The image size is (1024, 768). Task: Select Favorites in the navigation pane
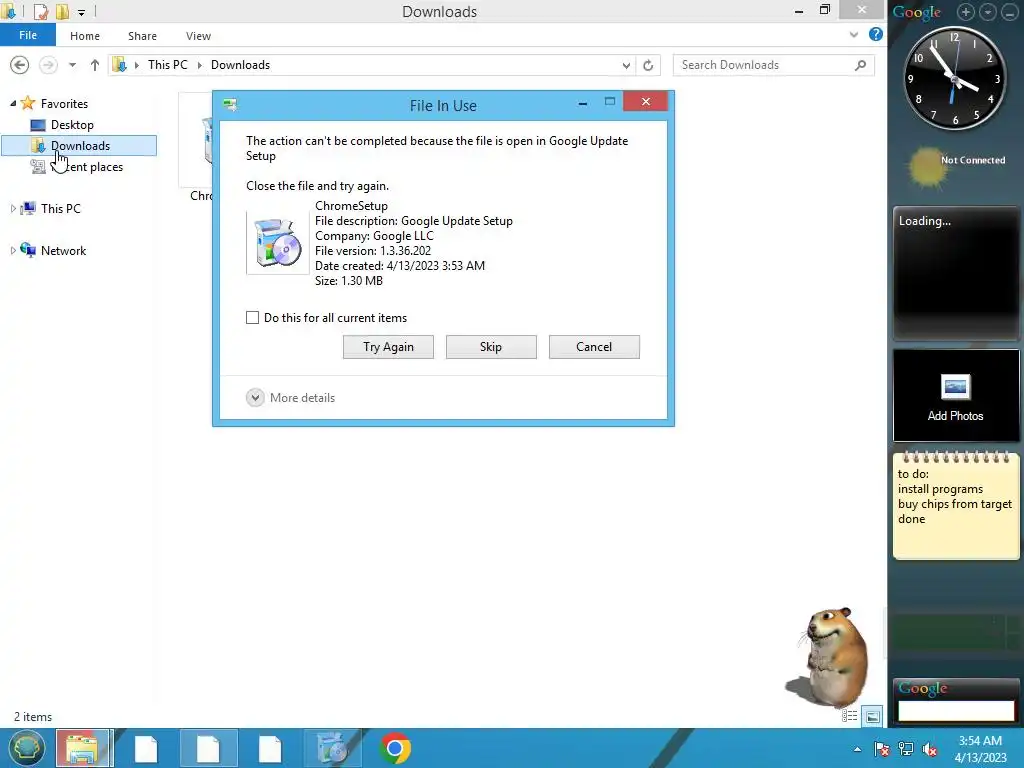[x=64, y=103]
